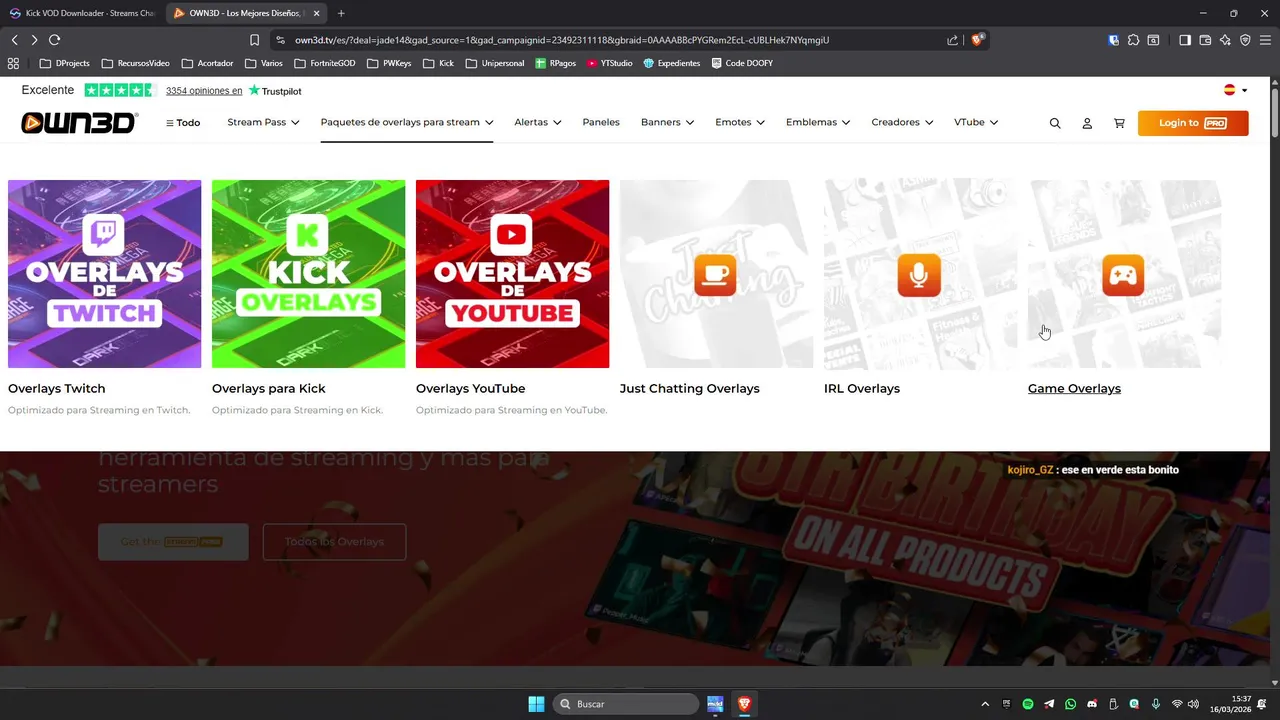Open the Overlays para Kick link

coord(269,388)
